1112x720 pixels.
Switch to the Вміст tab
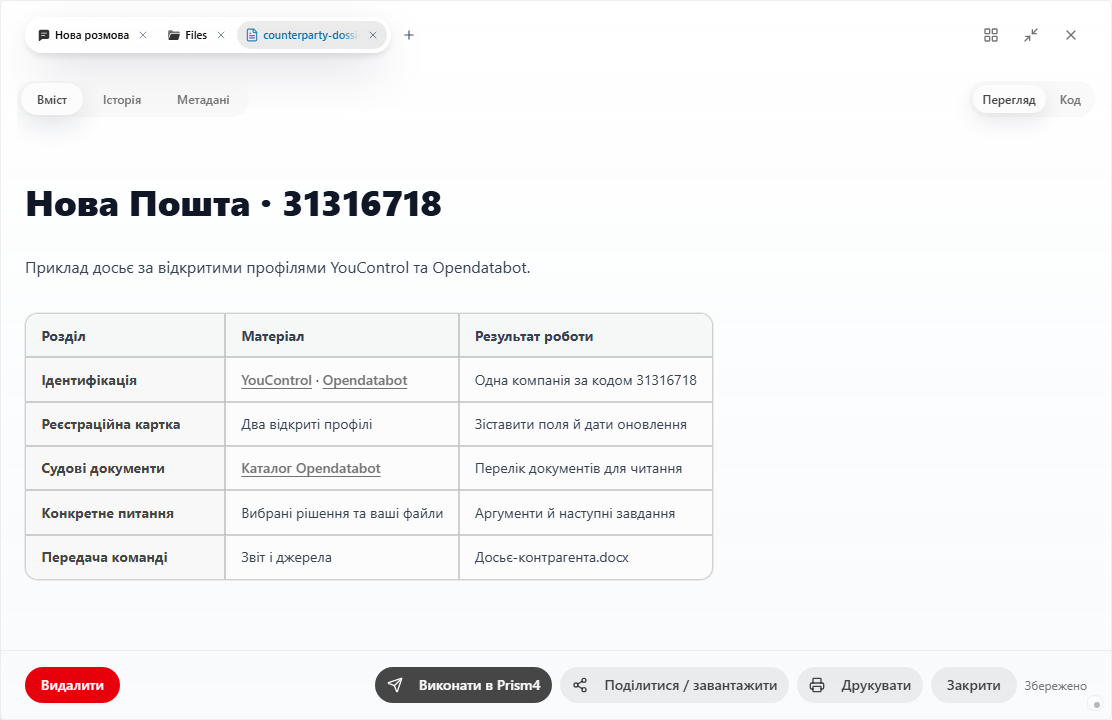(52, 100)
